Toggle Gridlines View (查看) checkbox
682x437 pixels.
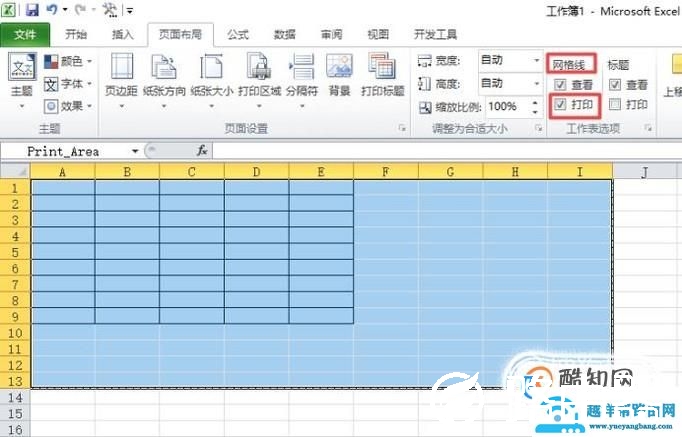tap(560, 85)
